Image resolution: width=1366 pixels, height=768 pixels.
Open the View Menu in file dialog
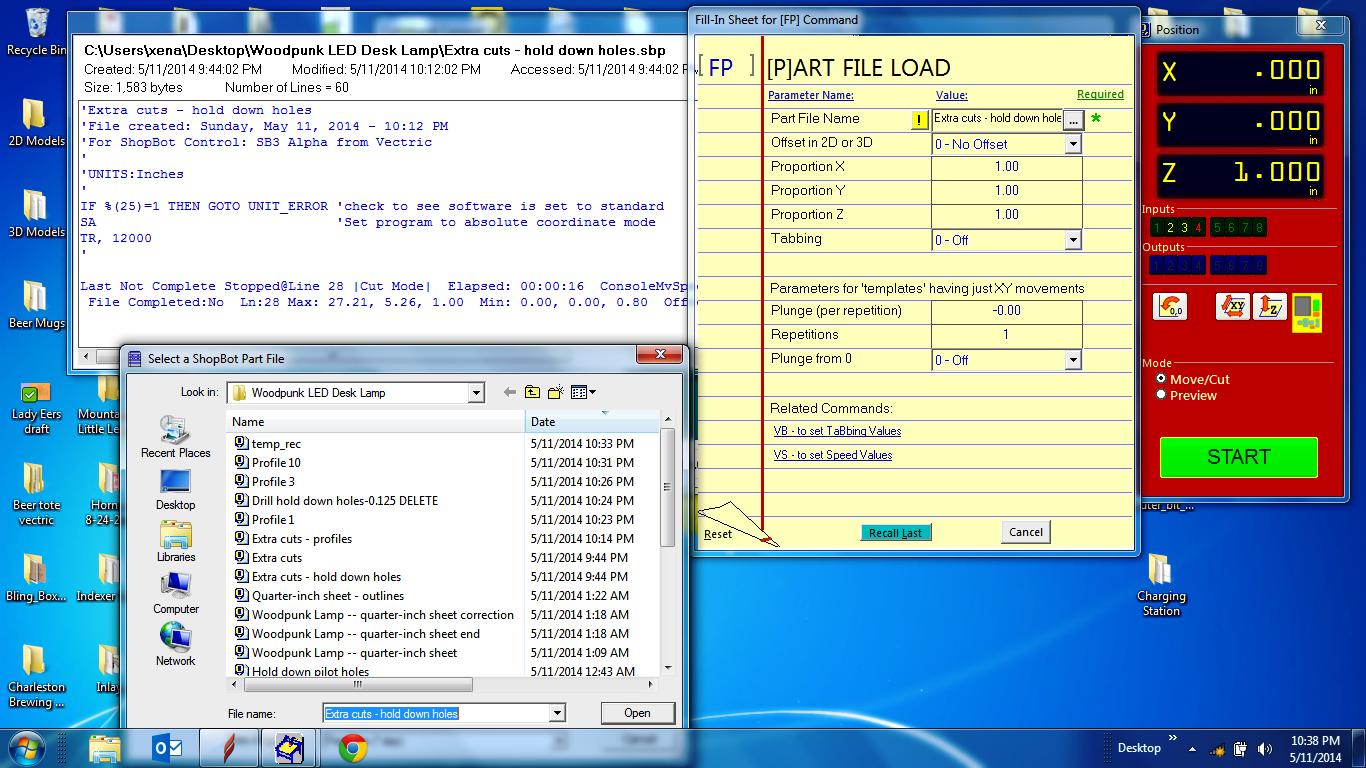584,393
